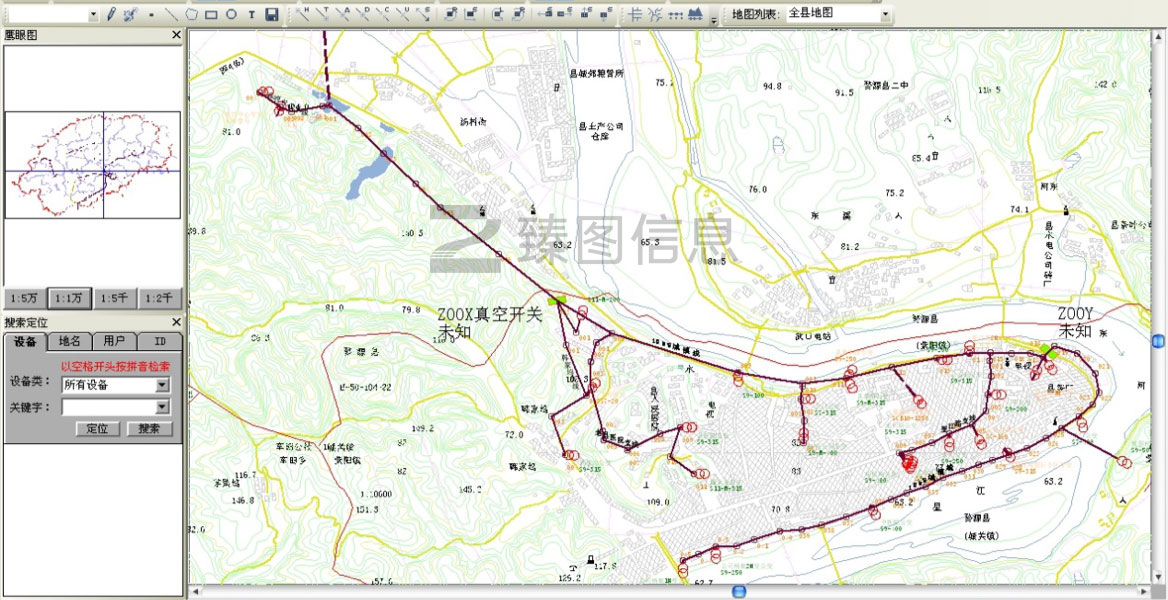The width and height of the screenshot is (1168, 600).
Task: Click the 搜索 search button
Action: pos(149,429)
